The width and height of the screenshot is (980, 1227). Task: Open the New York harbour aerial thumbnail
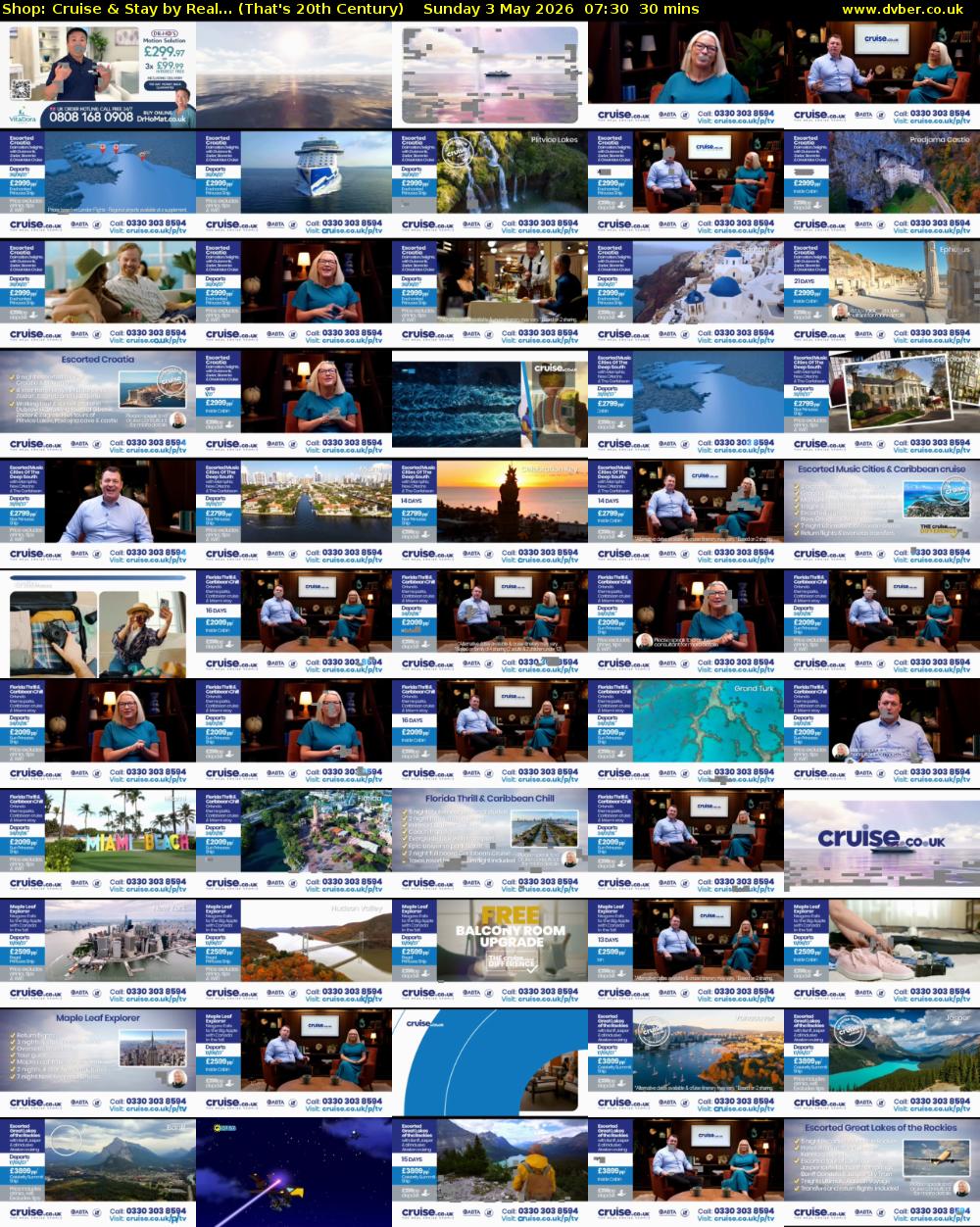coord(98,954)
